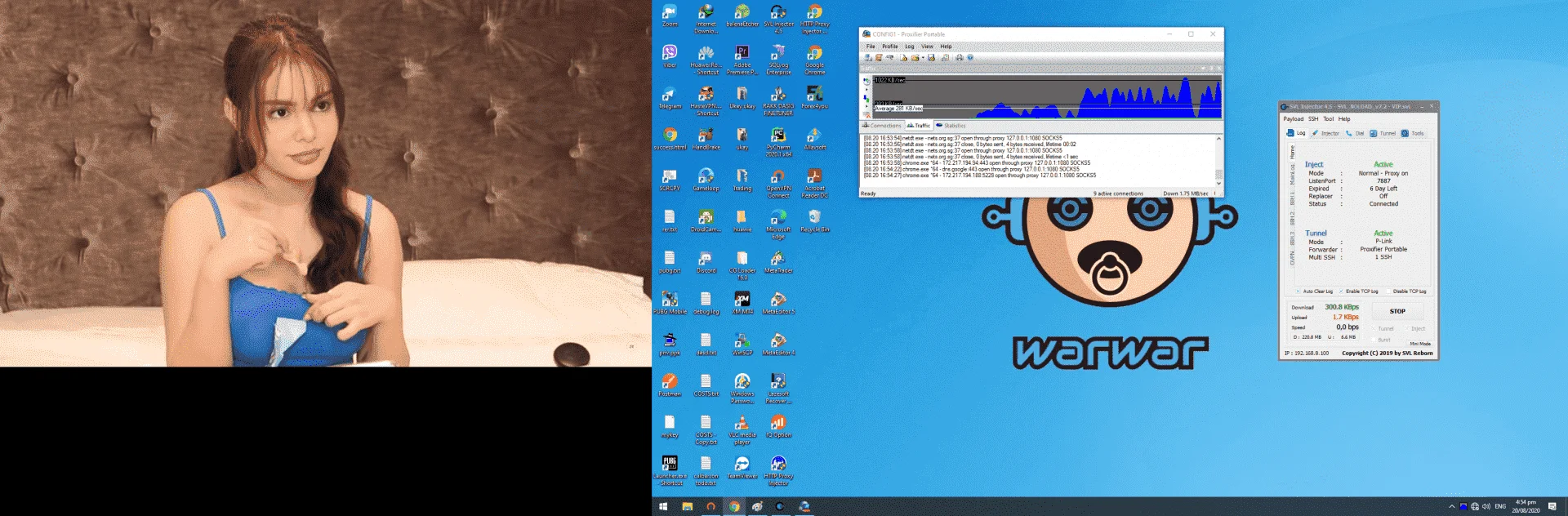Open the Viber desktop icon
Viewport: 1568px width, 516px height.
(x=670, y=57)
